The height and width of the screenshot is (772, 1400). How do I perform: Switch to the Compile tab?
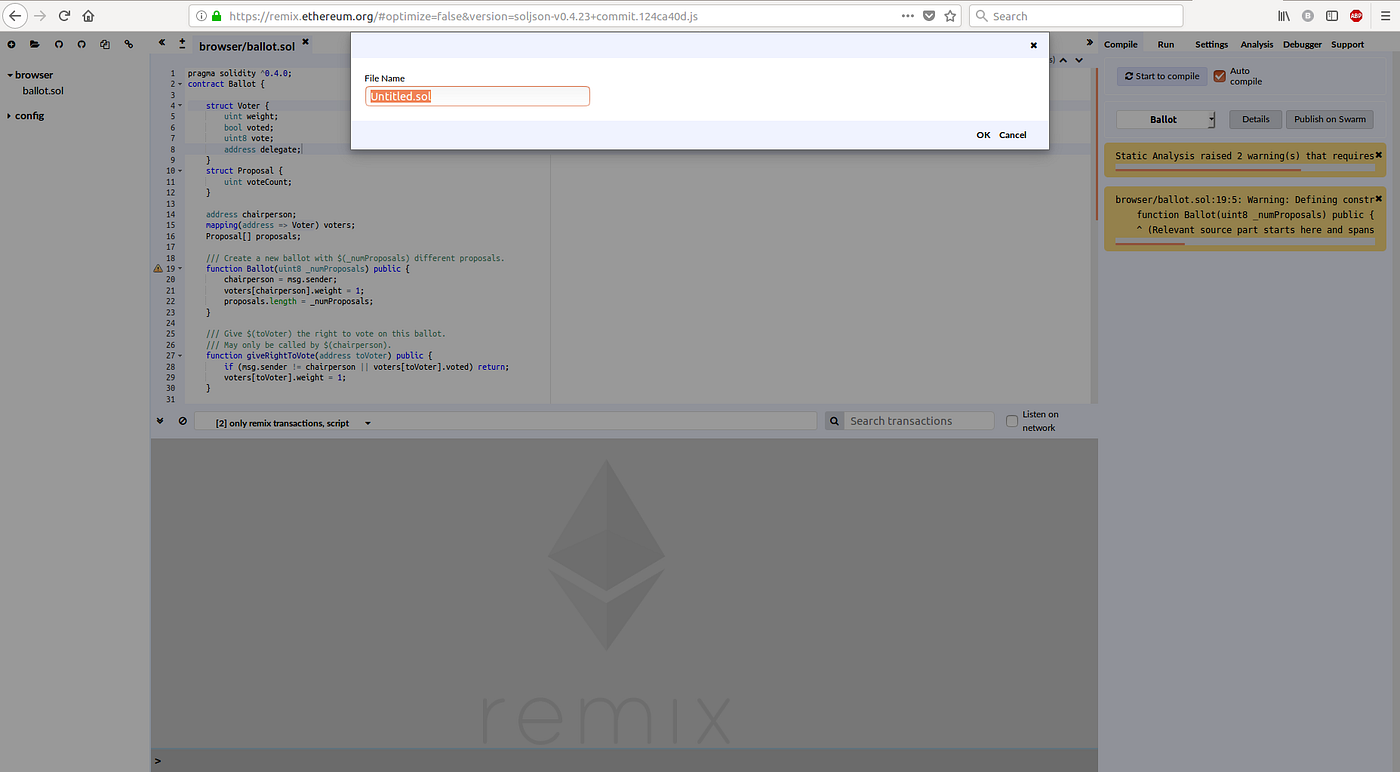pyautogui.click(x=1121, y=44)
